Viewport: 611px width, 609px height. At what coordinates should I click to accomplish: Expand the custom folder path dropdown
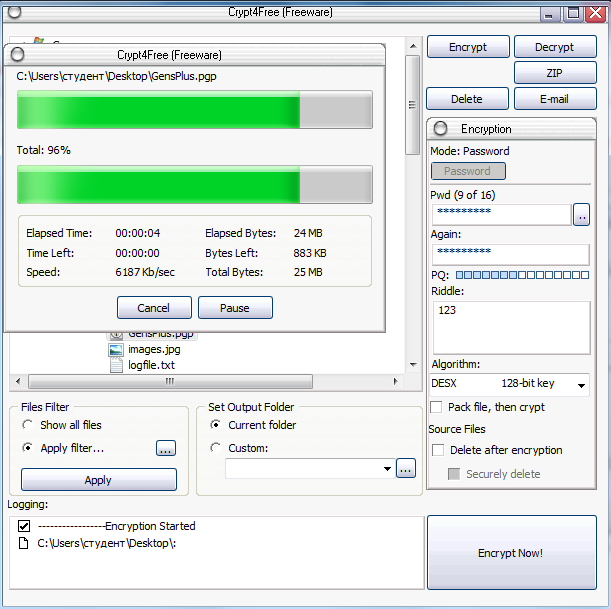click(387, 468)
